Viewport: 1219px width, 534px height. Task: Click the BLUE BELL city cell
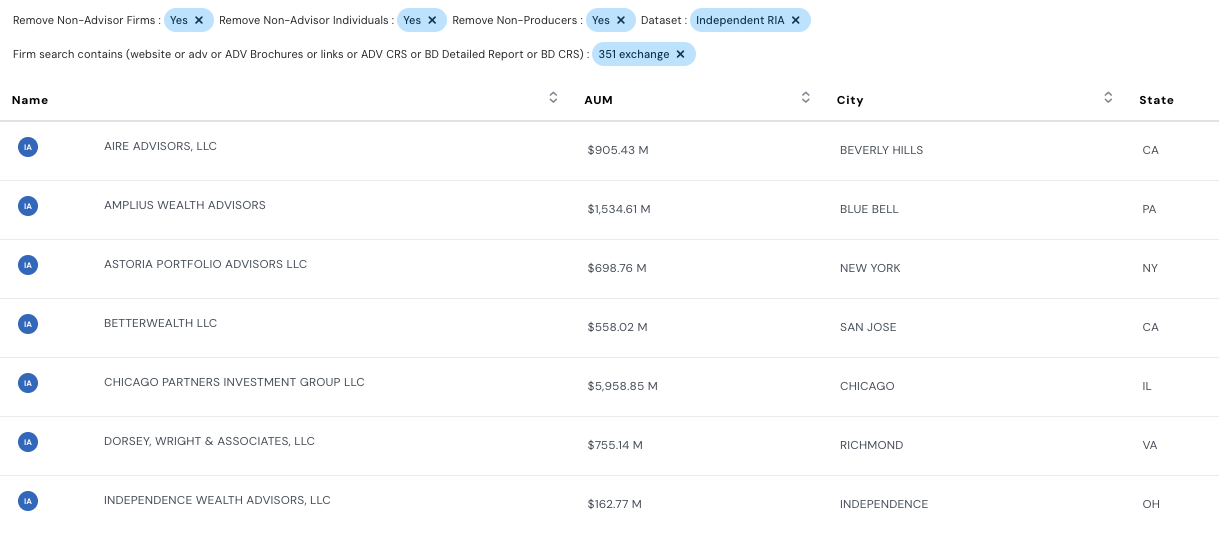pos(869,209)
